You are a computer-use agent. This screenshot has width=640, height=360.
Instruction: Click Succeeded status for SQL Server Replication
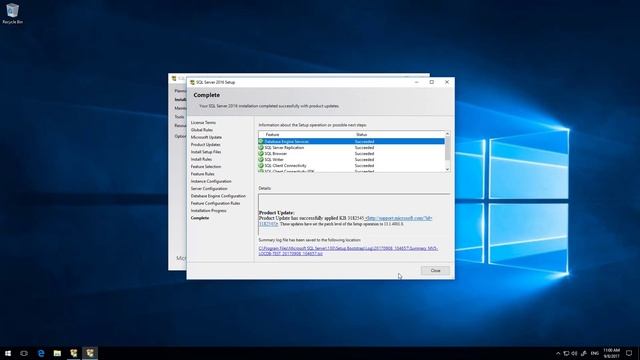(x=364, y=147)
